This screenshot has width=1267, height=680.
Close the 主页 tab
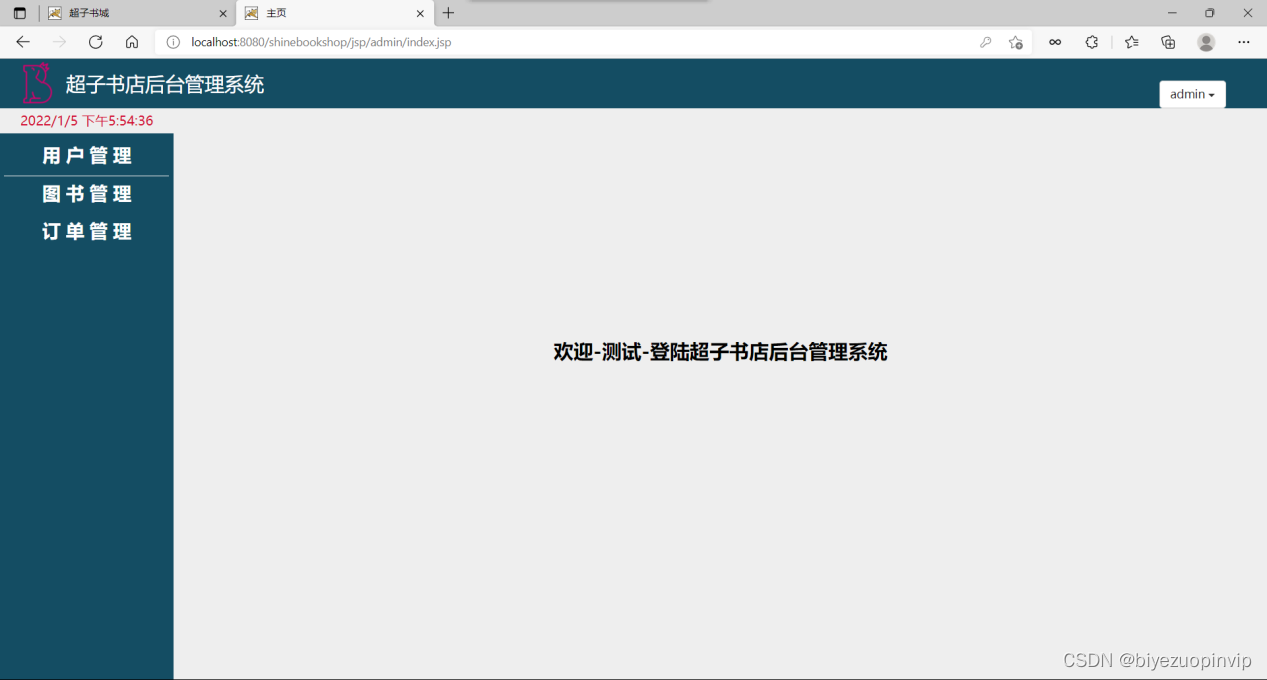click(x=420, y=13)
